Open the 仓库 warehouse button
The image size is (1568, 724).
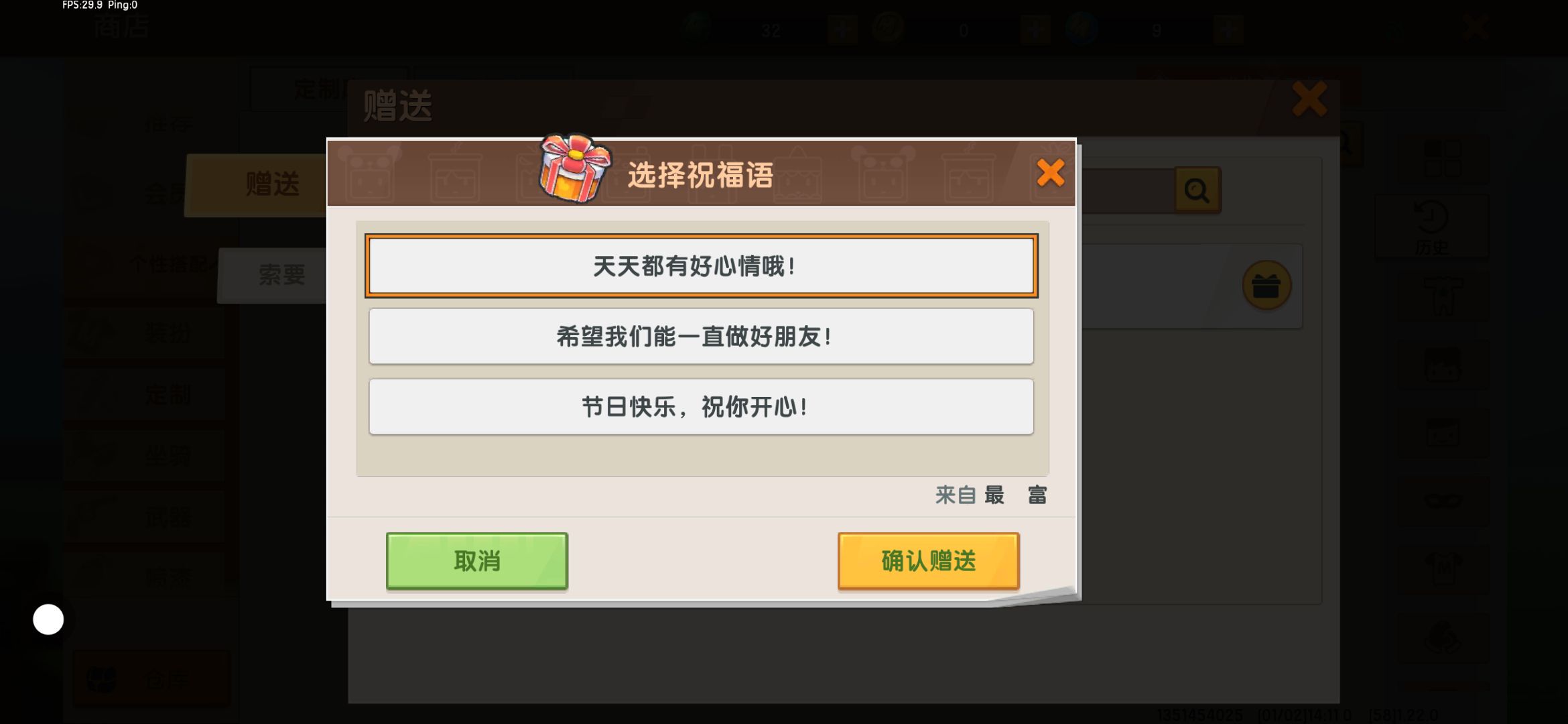click(151, 678)
